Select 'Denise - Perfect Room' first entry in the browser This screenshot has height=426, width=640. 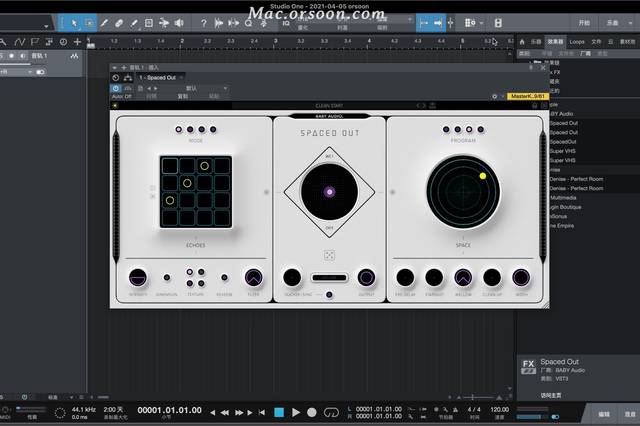pyautogui.click(x=576, y=179)
